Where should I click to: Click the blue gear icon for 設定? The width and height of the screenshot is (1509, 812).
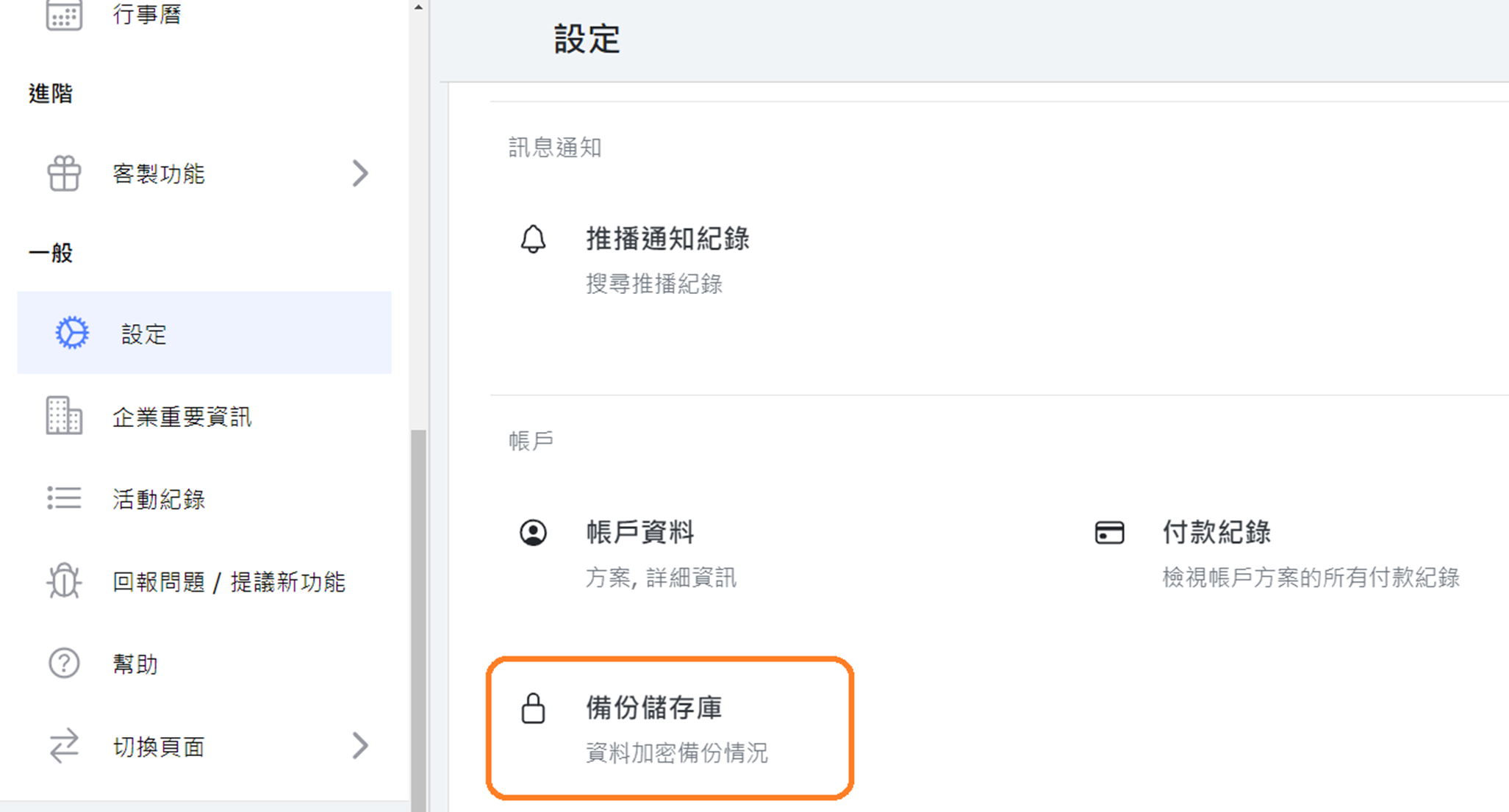(72, 333)
